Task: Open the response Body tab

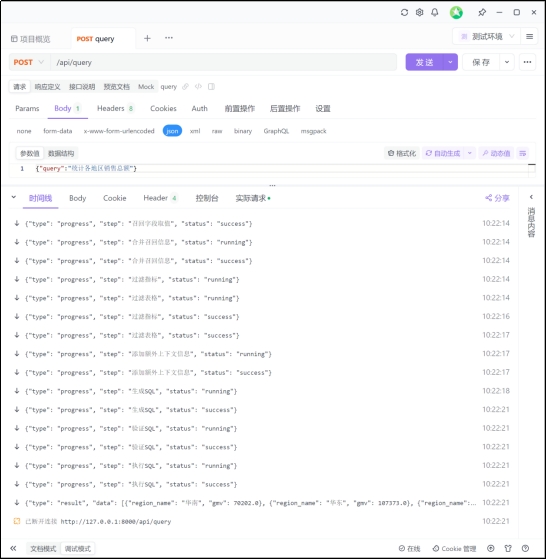Action: [x=77, y=198]
